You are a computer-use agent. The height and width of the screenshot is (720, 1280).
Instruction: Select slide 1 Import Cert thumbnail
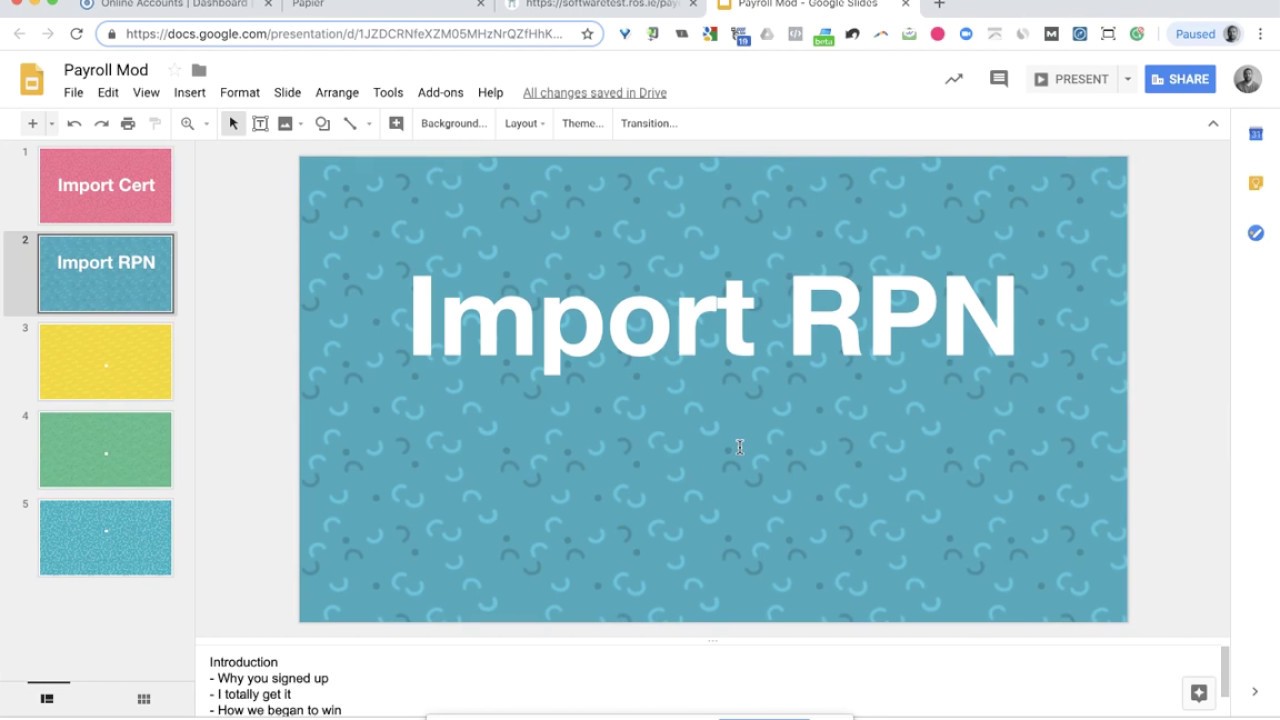click(x=106, y=185)
